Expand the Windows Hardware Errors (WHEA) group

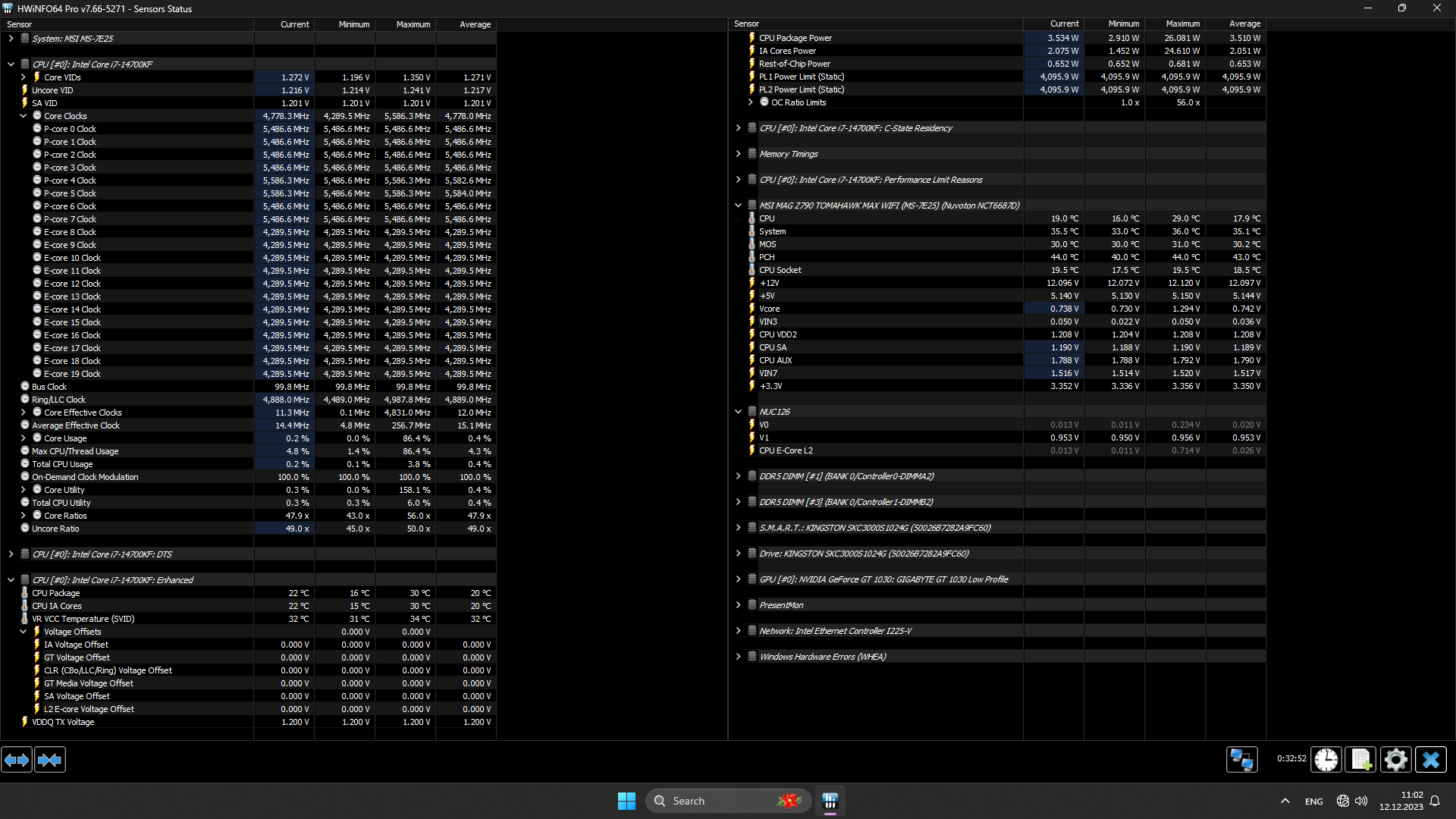(738, 657)
